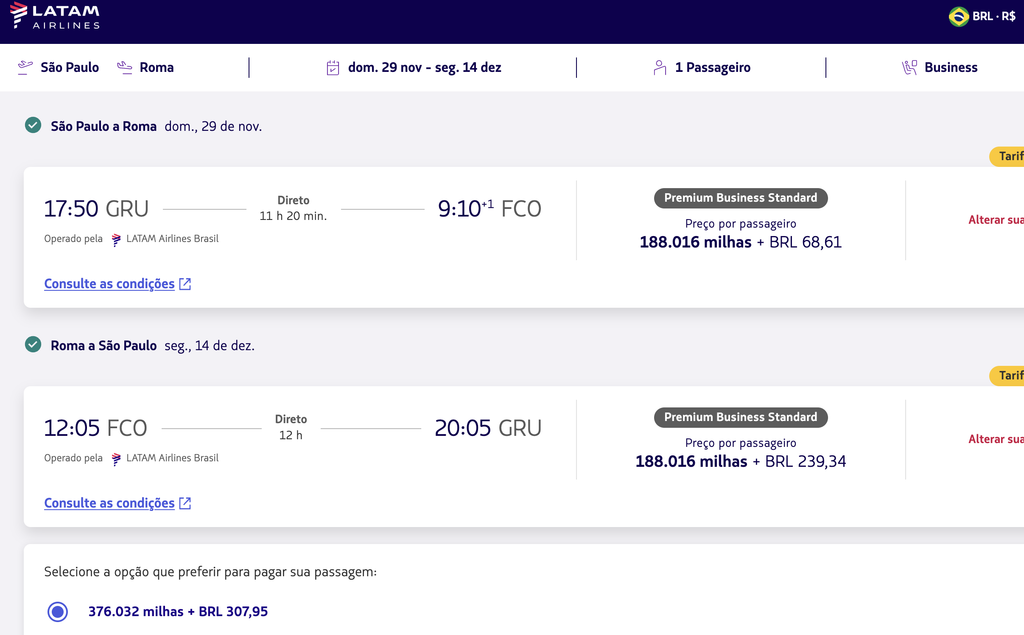Click LATAM logo beside return operator name

click(x=116, y=459)
